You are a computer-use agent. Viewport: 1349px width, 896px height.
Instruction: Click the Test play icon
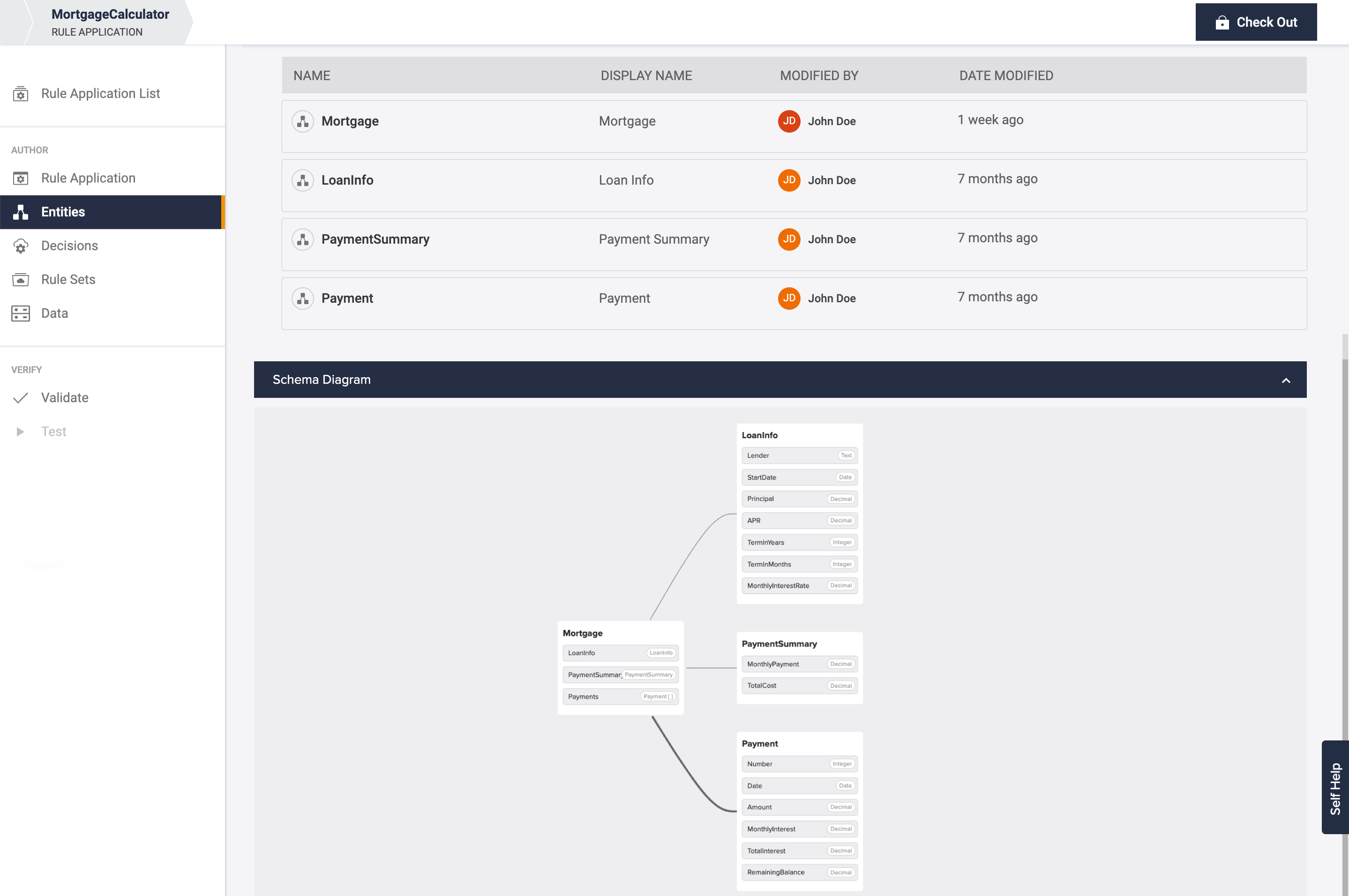21,432
